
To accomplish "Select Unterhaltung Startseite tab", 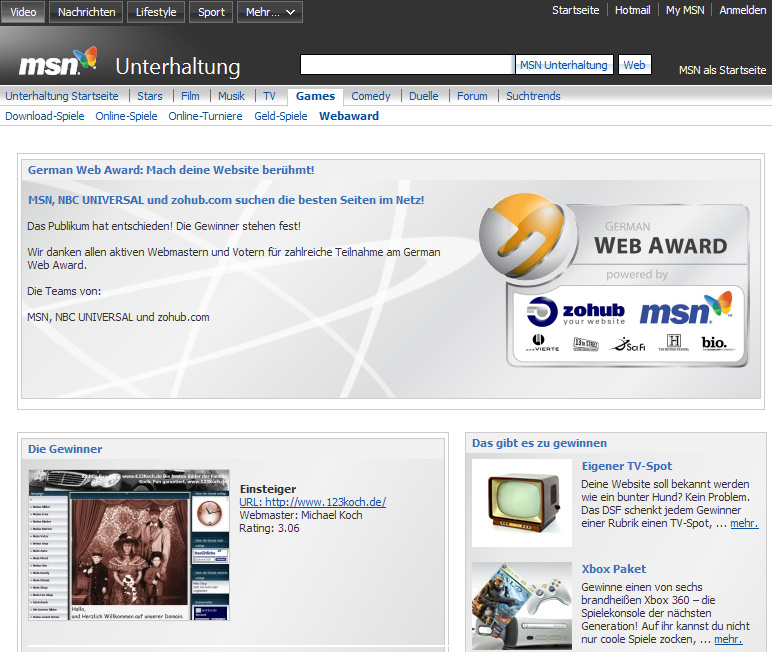I will pyautogui.click(x=62, y=96).
